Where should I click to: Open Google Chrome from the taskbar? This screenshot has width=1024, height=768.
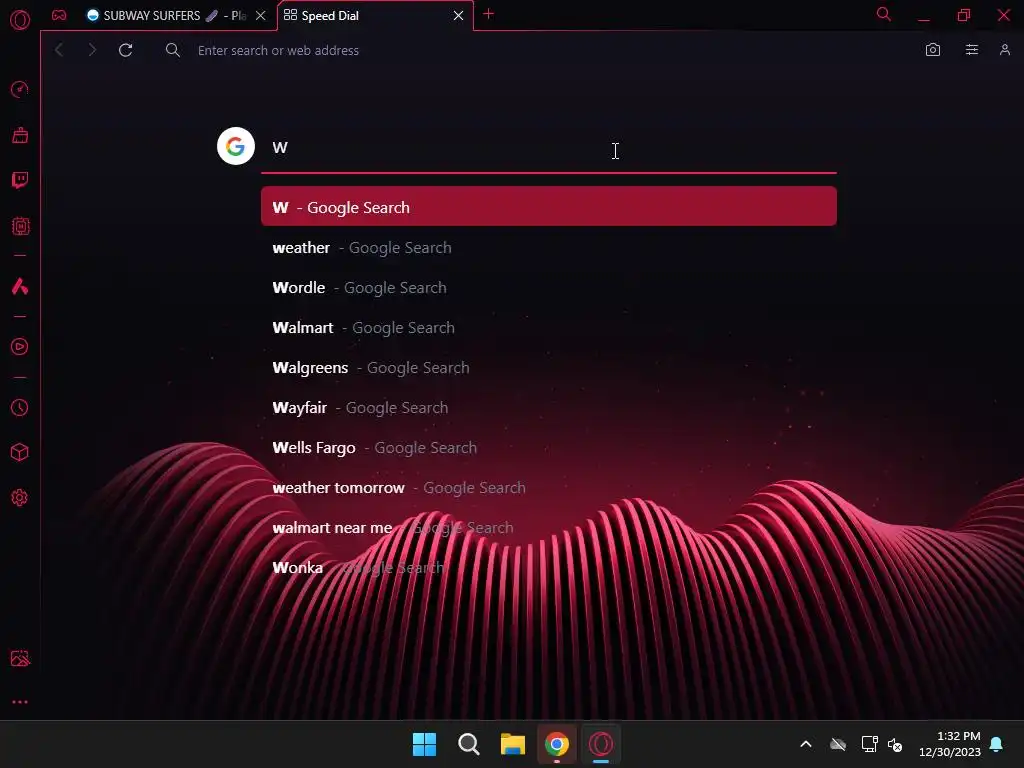pyautogui.click(x=556, y=744)
